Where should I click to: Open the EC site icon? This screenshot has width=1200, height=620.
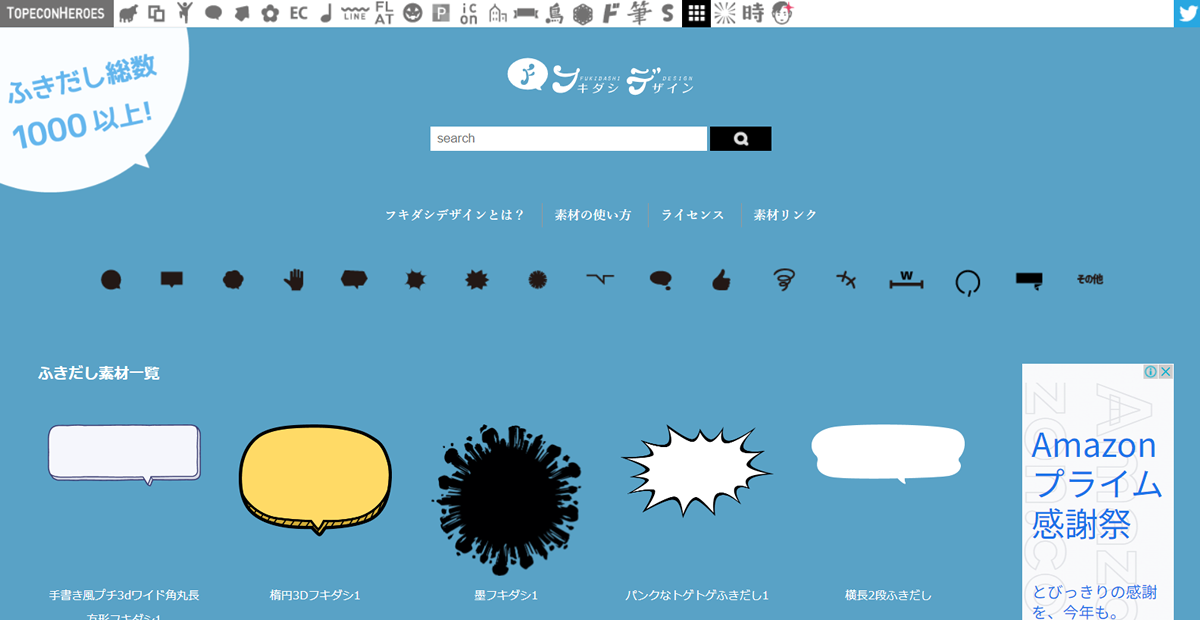click(x=298, y=13)
